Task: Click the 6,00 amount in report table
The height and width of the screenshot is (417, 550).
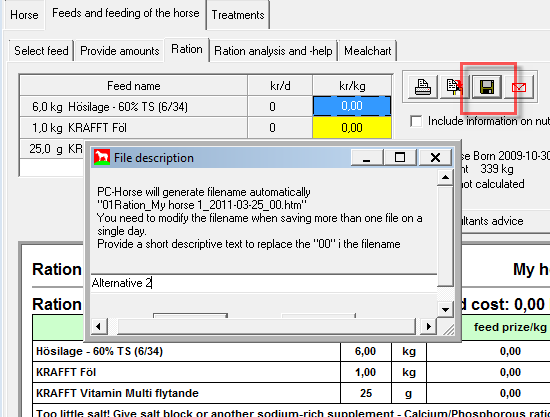Action: coord(365,351)
